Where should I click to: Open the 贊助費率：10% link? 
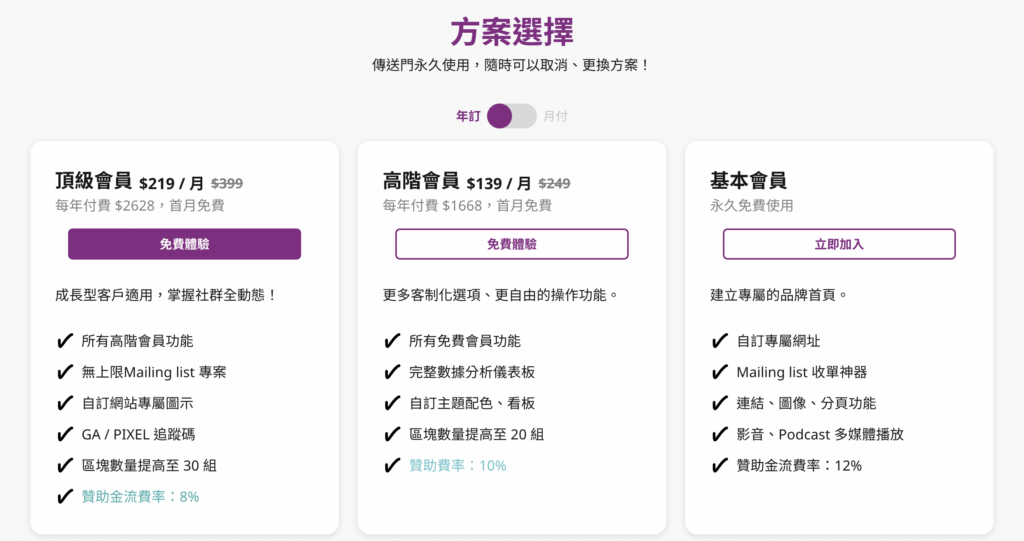pos(457,465)
